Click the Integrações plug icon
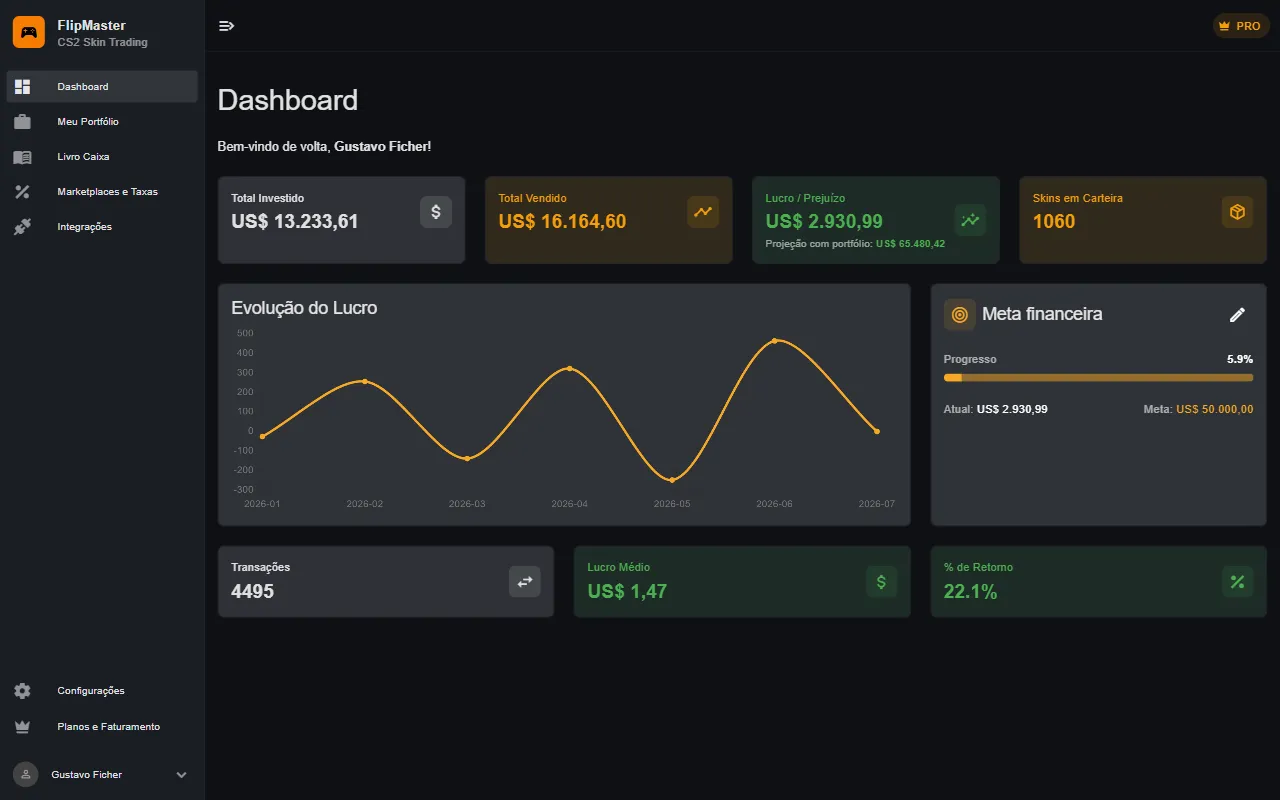Screen dimensions: 1280x800 [22, 227]
